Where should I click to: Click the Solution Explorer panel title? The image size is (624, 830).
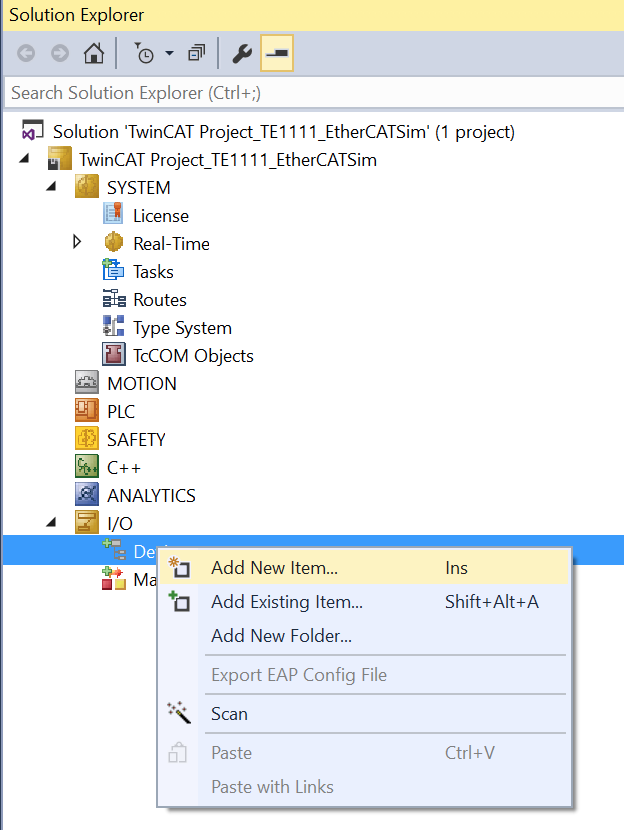coord(76,15)
